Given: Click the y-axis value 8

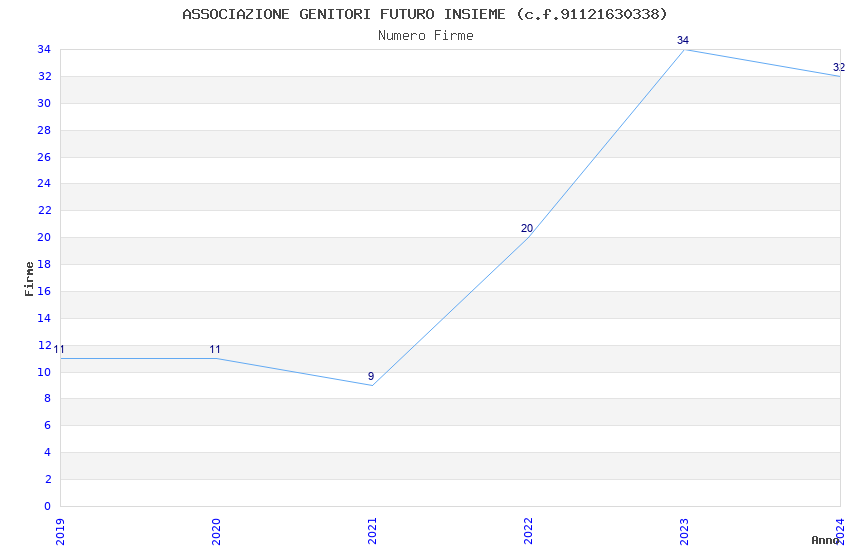Looking at the screenshot, I should [48, 398].
